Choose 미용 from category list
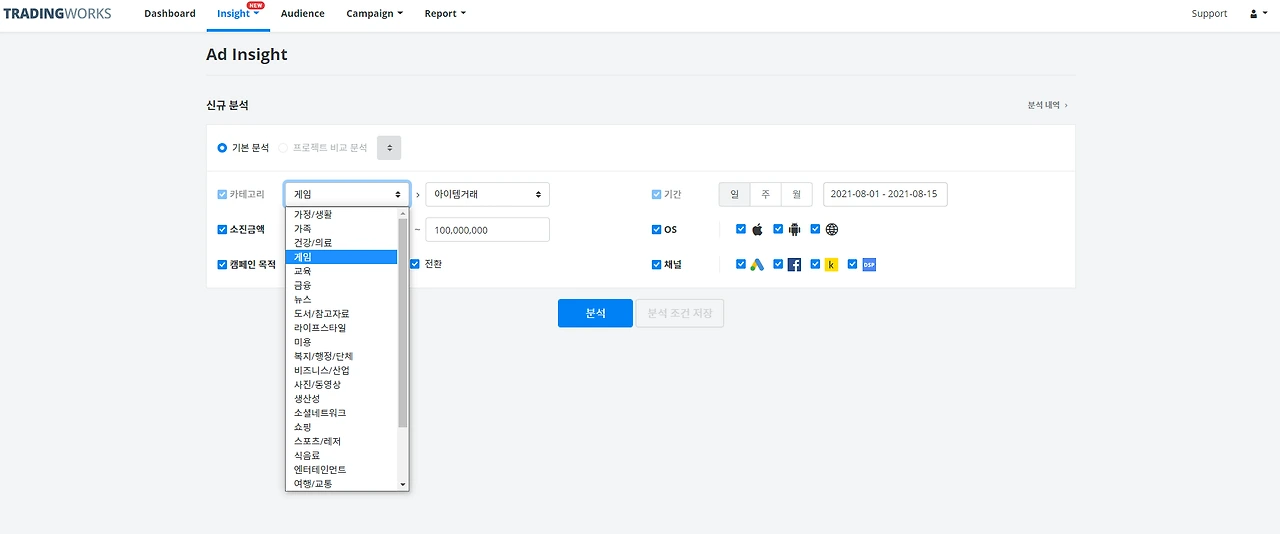This screenshot has height=534, width=1280. pos(342,342)
